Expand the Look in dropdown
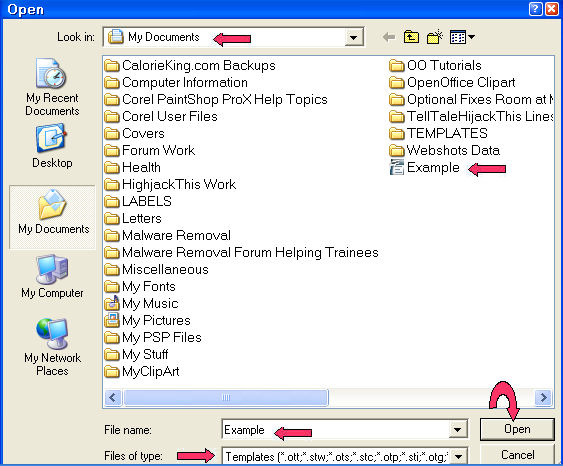Image resolution: width=563 pixels, height=466 pixels. [x=353, y=37]
